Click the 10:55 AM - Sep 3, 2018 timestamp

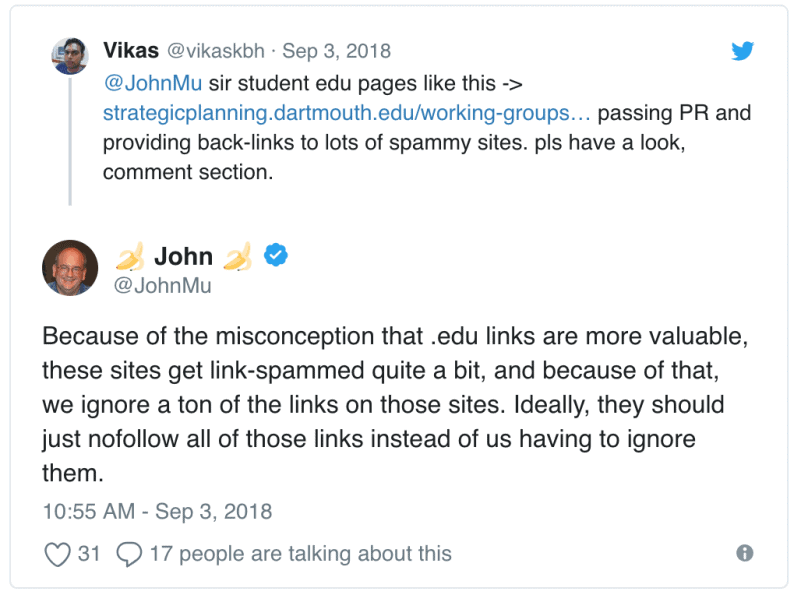[x=157, y=511]
